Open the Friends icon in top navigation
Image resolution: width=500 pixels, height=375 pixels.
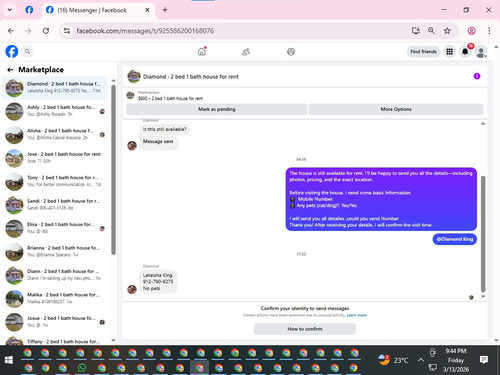[x=246, y=52]
